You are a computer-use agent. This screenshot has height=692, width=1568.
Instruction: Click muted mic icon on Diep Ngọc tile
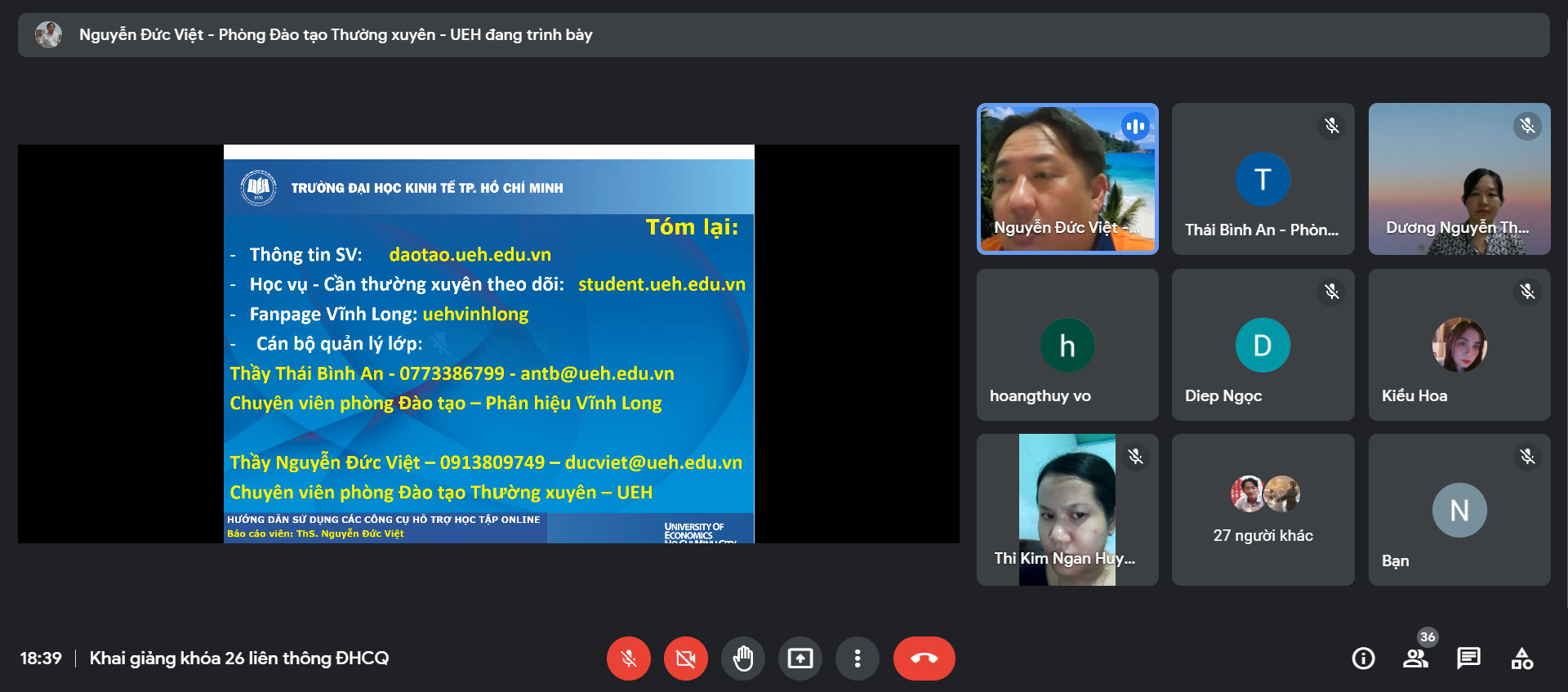1331,292
